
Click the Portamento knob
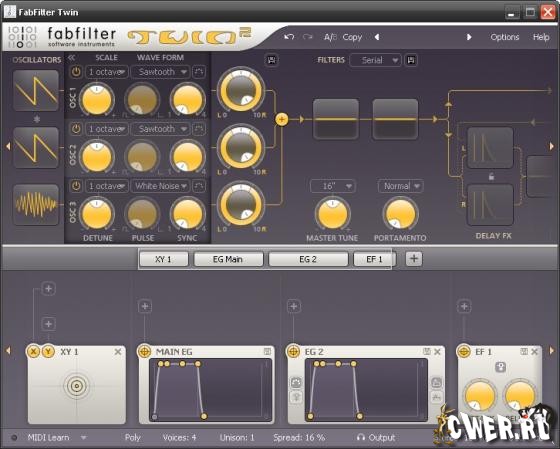[400, 214]
